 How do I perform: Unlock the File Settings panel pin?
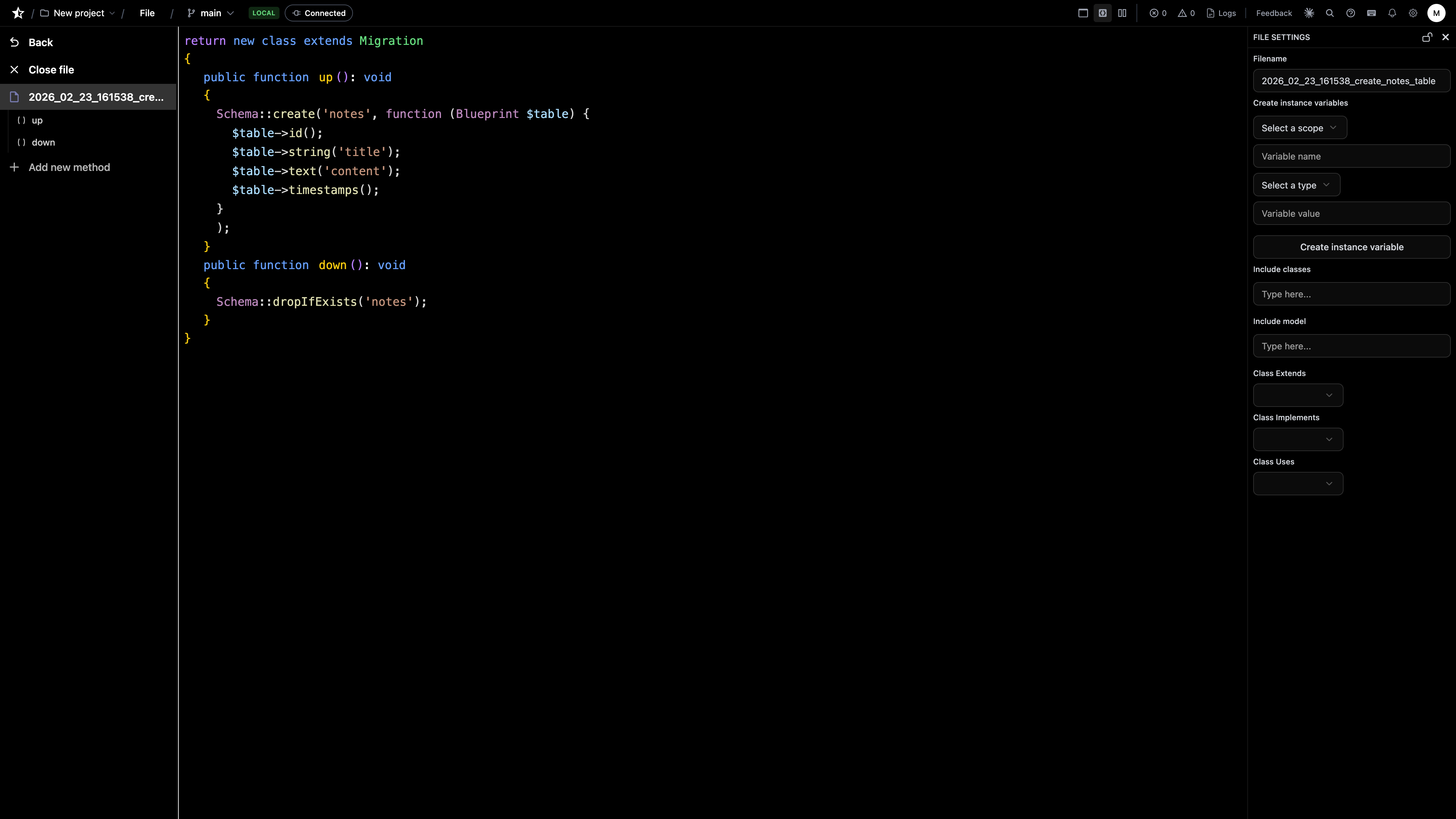[1427, 37]
